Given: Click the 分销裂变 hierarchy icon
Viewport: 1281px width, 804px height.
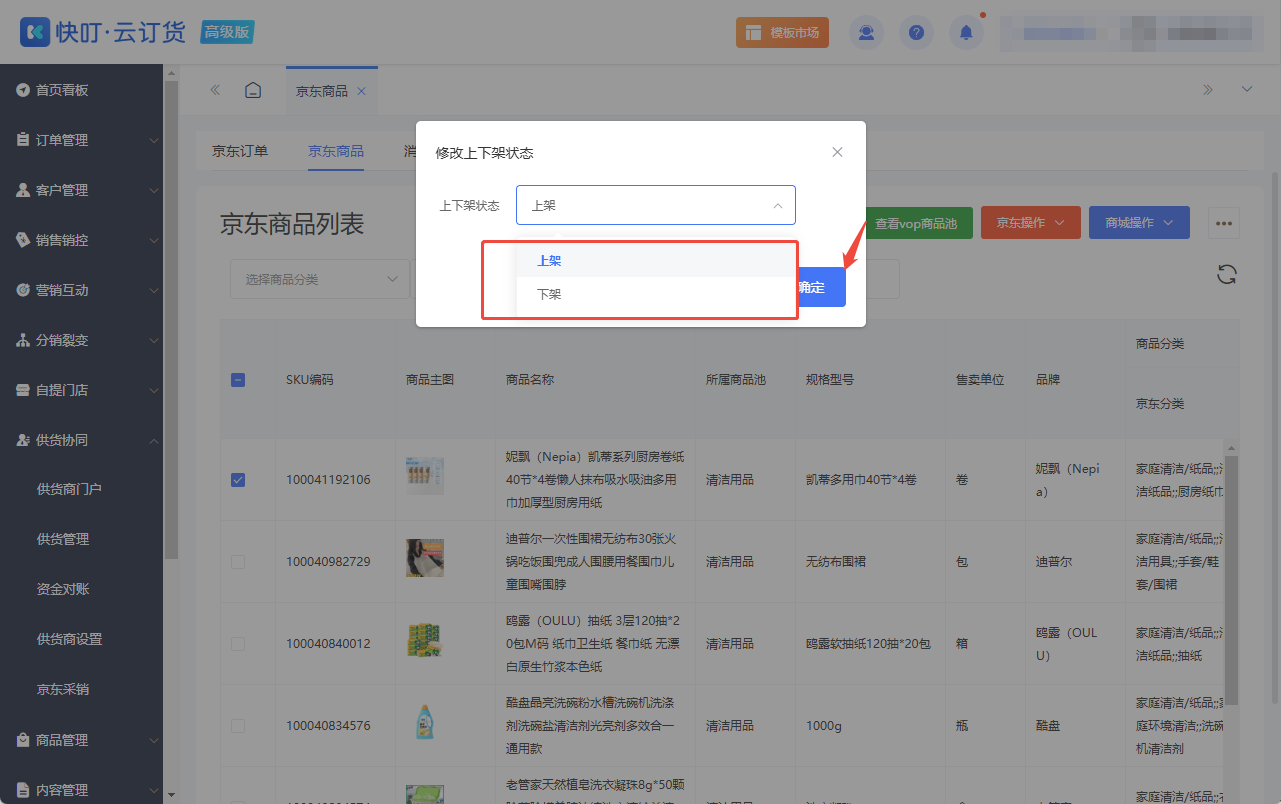Looking at the screenshot, I should pos(23,340).
